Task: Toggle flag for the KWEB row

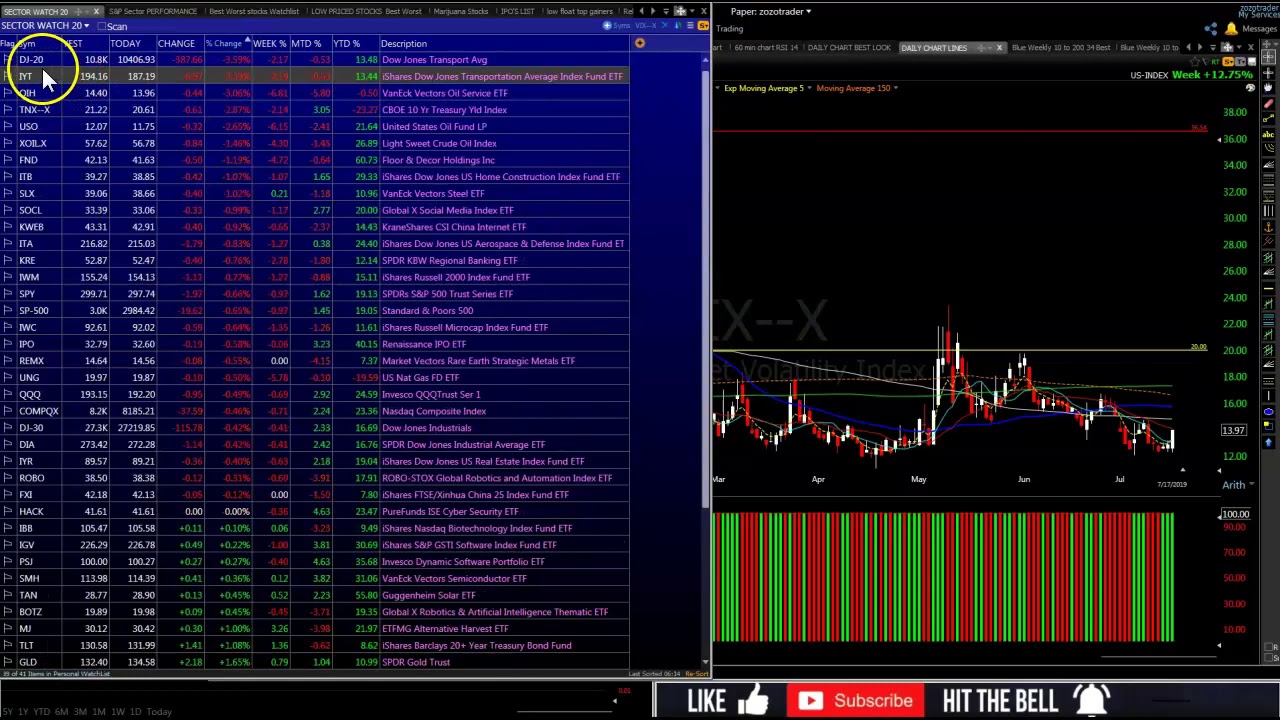Action: 7,227
